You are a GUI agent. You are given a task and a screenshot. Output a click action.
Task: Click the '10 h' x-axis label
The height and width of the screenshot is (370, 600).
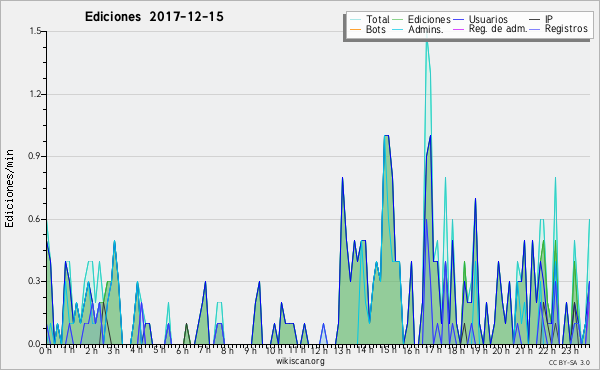point(274,351)
